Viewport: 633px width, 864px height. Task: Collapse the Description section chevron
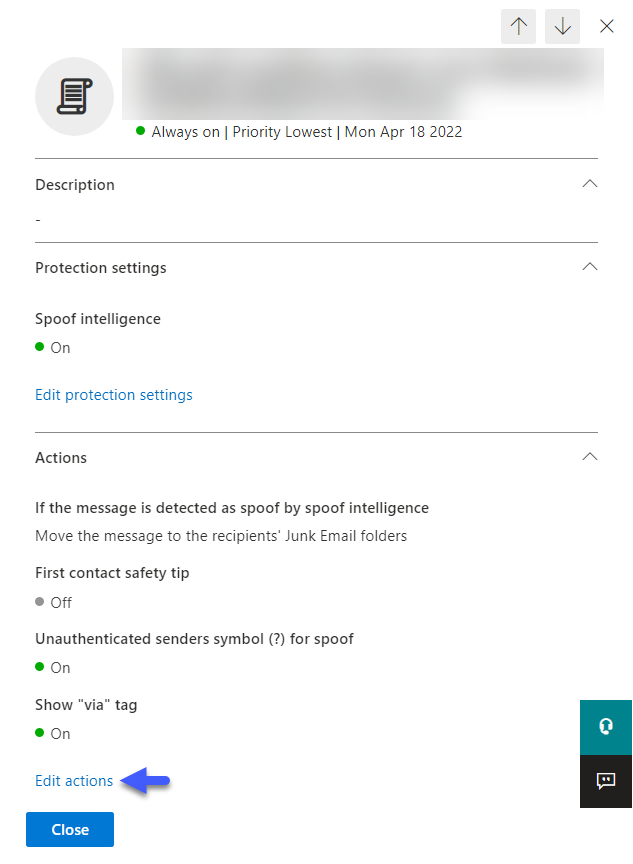click(x=589, y=184)
